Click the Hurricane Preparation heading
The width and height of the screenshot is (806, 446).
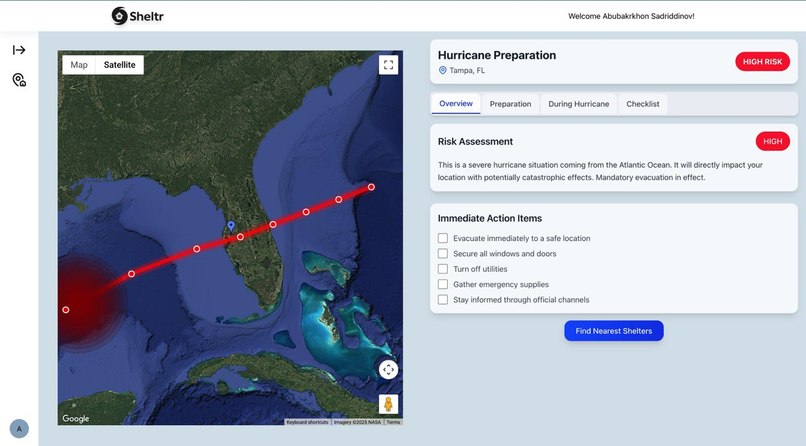click(x=497, y=55)
